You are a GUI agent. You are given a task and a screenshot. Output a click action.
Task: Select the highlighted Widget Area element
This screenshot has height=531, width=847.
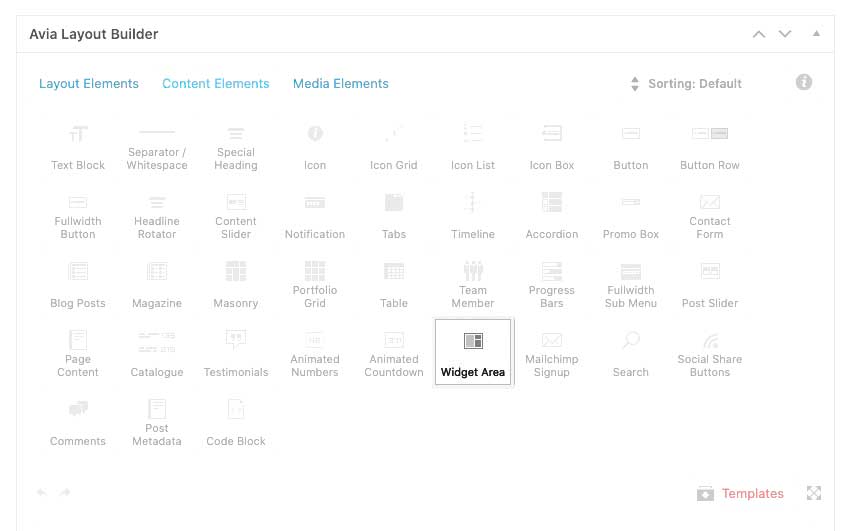click(x=473, y=352)
